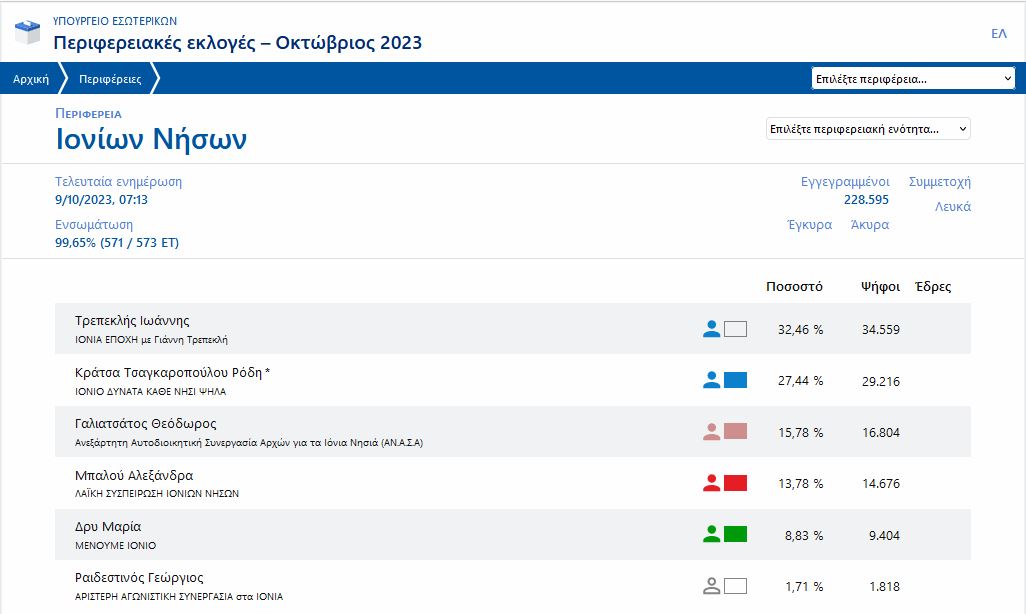Viewport: 1026px width, 614px height.
Task: Switch language using the ΕΛ link
Action: (998, 34)
